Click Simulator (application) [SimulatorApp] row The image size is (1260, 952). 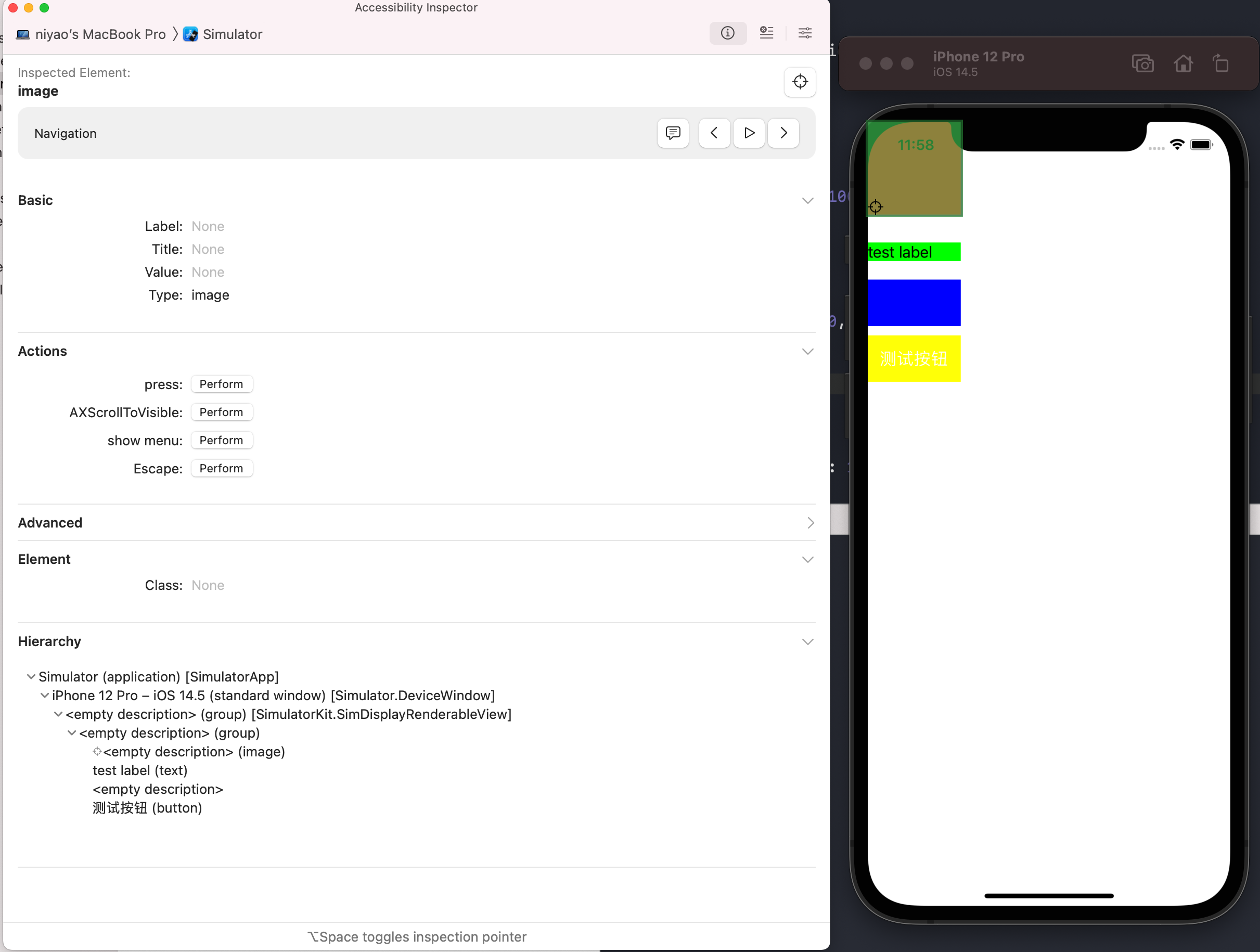158,677
